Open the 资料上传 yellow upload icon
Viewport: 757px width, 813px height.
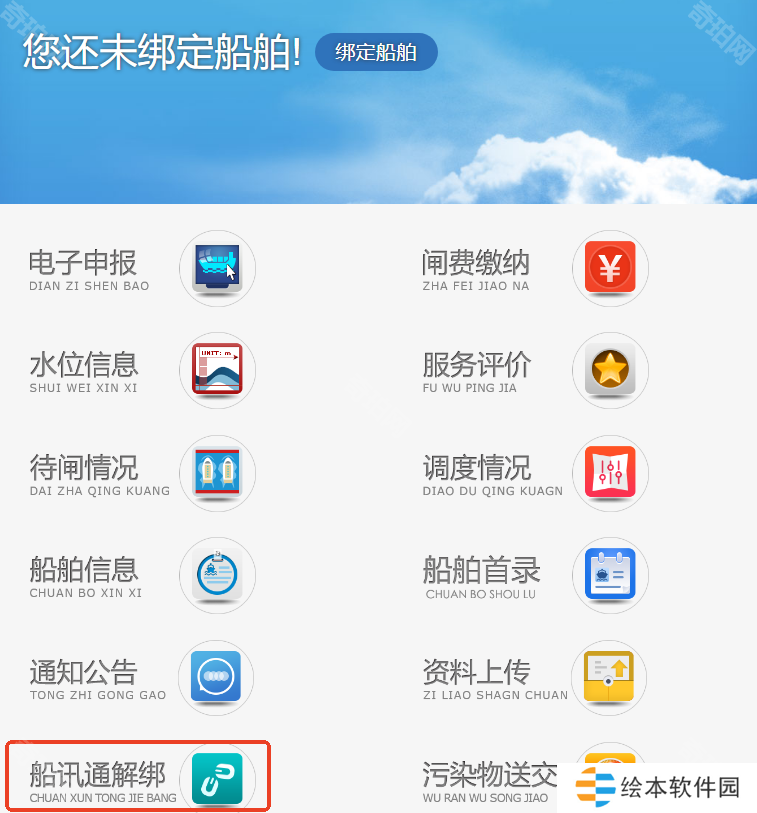coord(609,678)
